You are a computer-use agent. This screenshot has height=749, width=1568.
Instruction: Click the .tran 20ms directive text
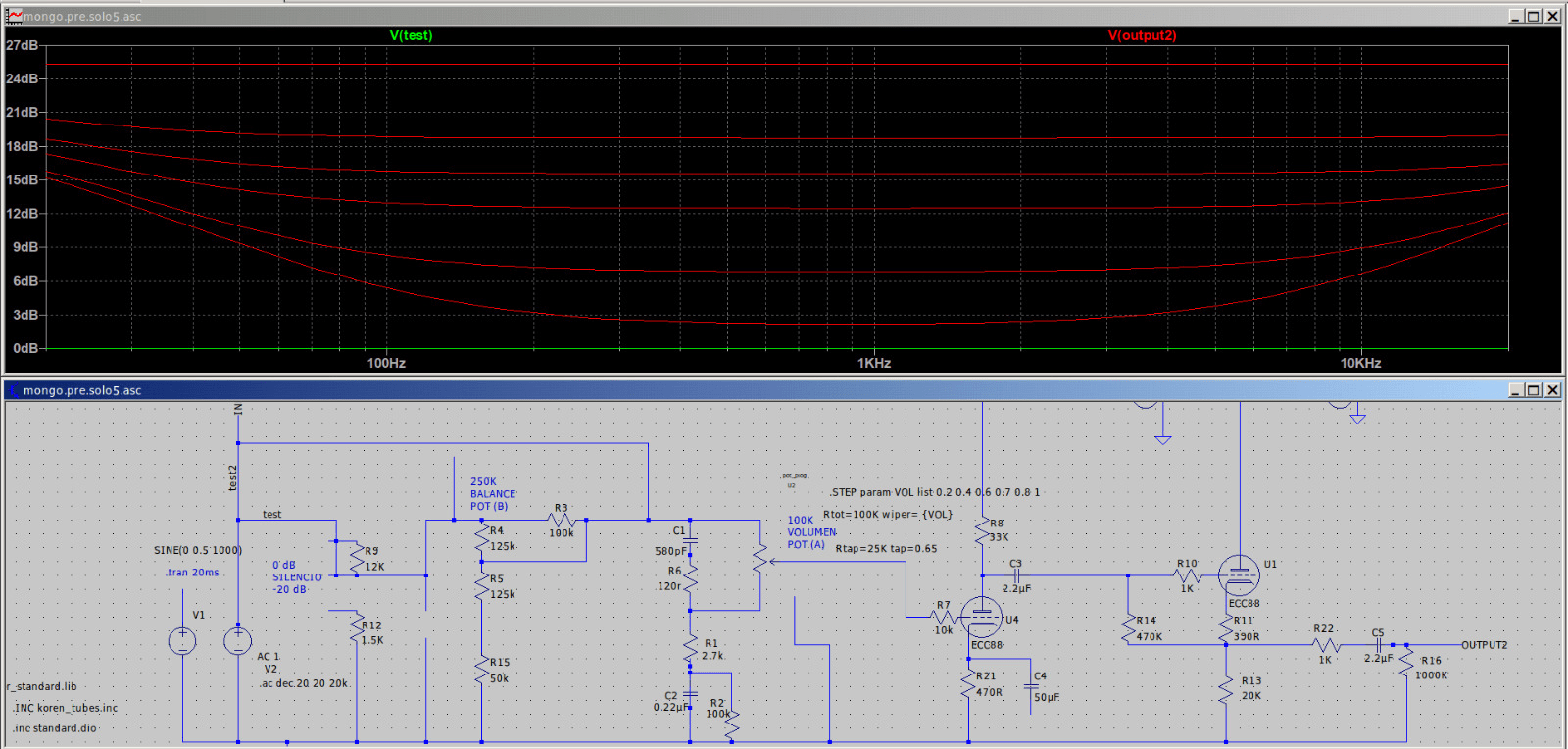(192, 573)
